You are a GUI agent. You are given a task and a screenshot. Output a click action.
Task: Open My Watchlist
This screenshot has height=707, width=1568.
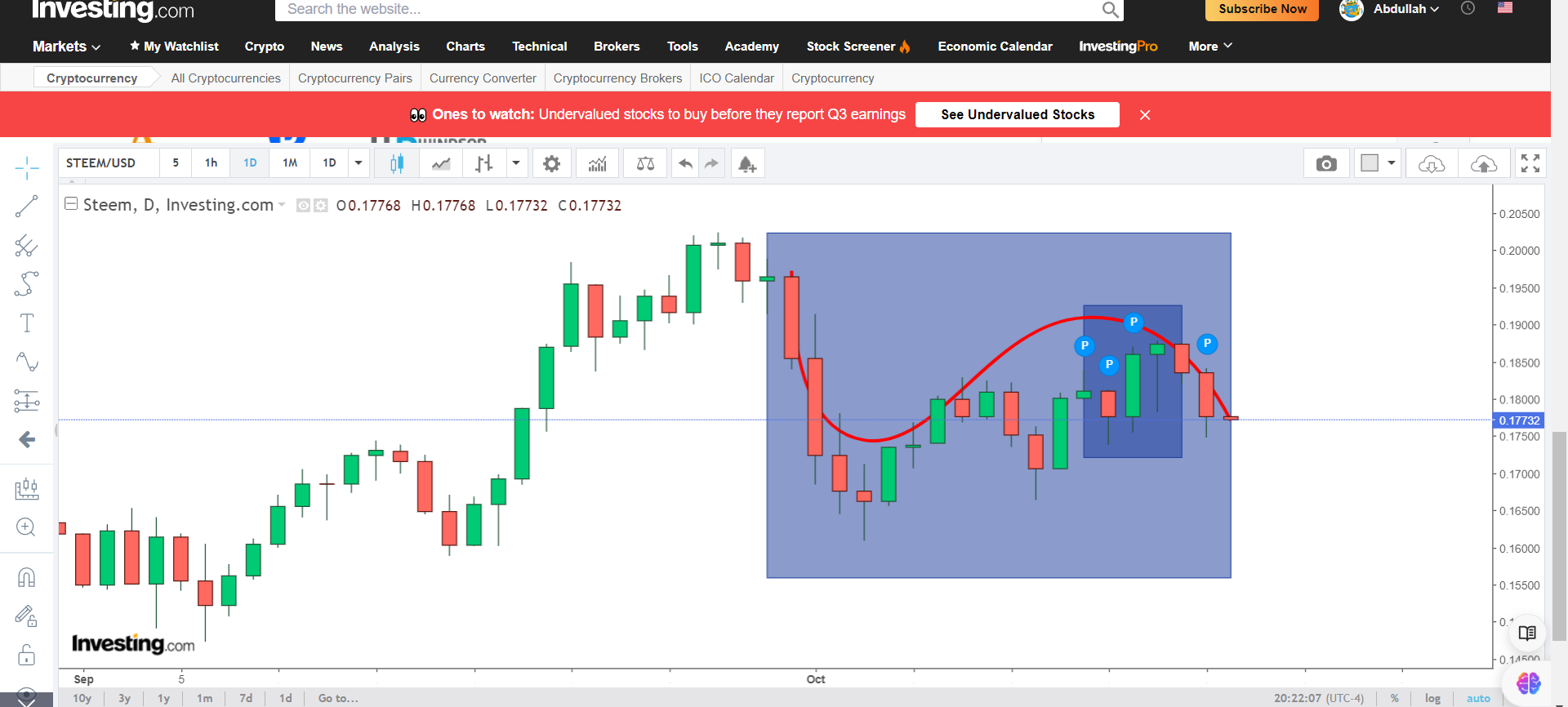[x=174, y=47]
